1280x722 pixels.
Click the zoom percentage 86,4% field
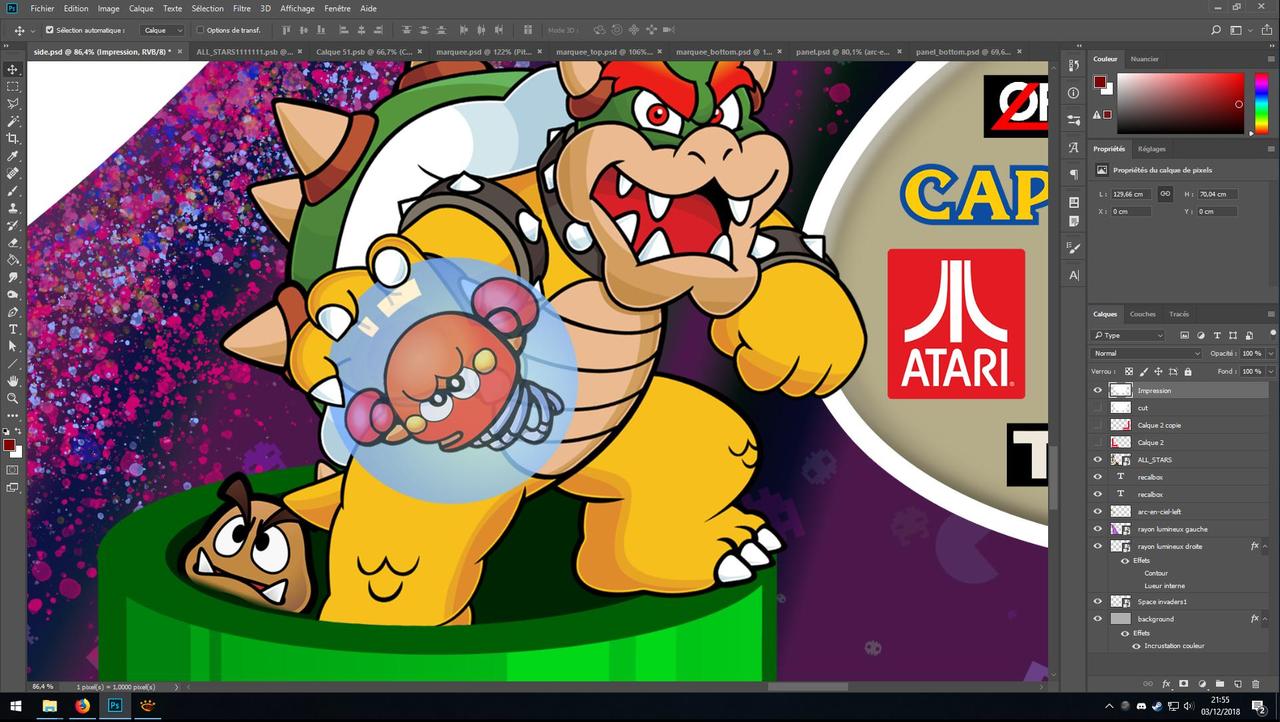click(x=43, y=687)
